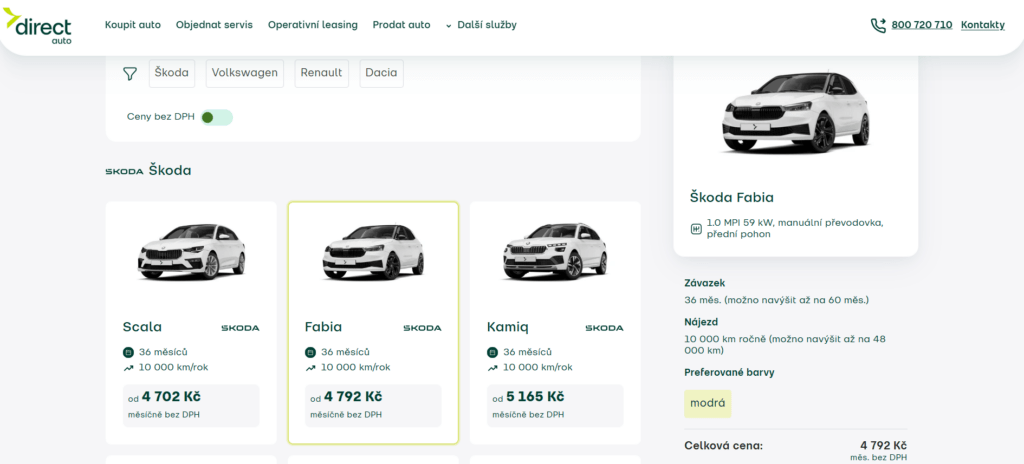Viewport: 1024px width, 464px height.
Task: Click the filter funnel icon
Action: point(130,73)
